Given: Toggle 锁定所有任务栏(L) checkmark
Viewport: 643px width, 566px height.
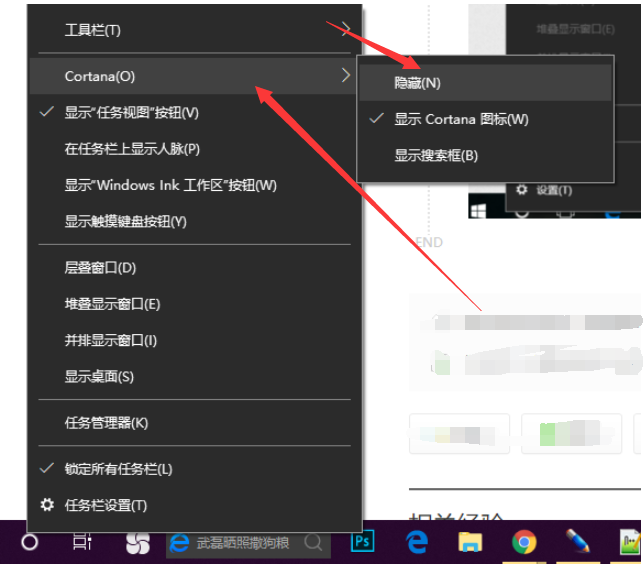Looking at the screenshot, I should [118, 469].
